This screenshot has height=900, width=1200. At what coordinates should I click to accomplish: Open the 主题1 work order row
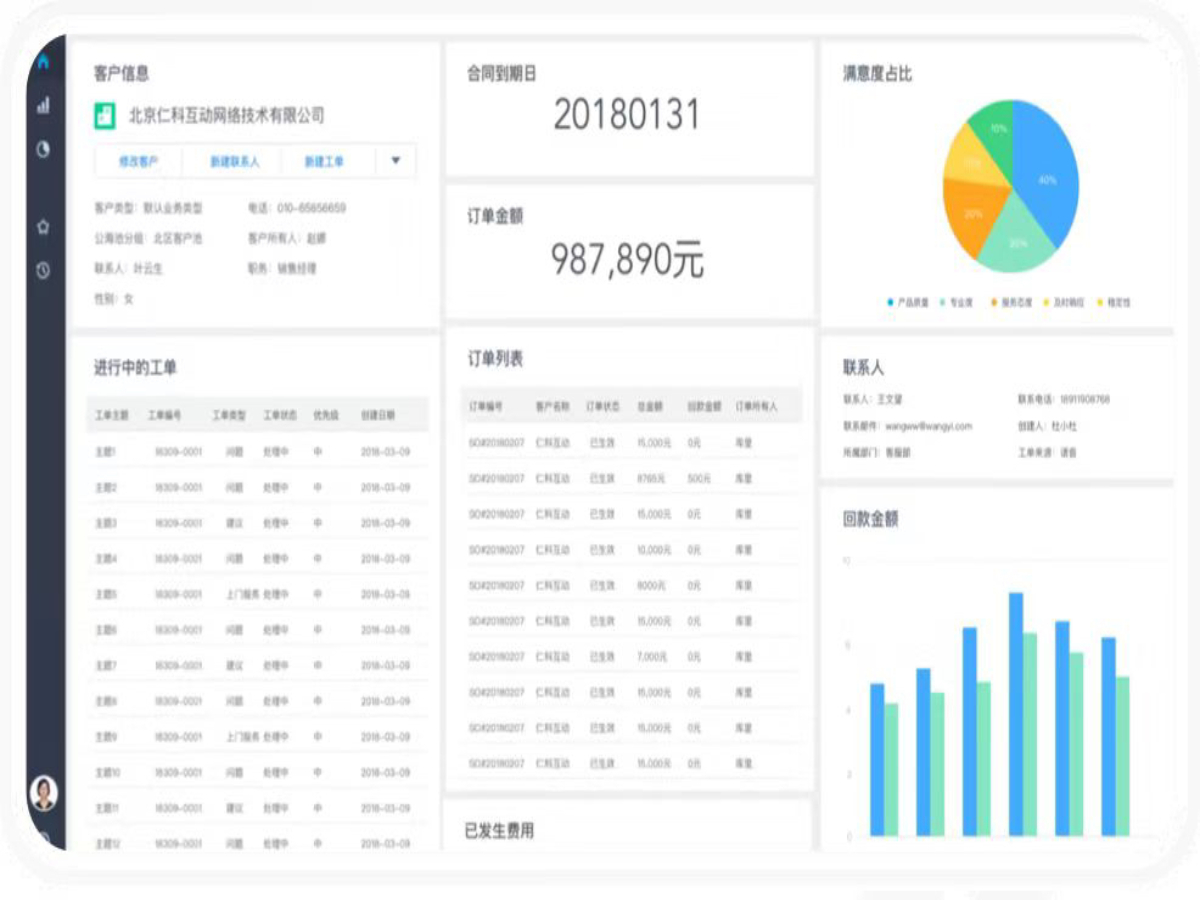(106, 452)
